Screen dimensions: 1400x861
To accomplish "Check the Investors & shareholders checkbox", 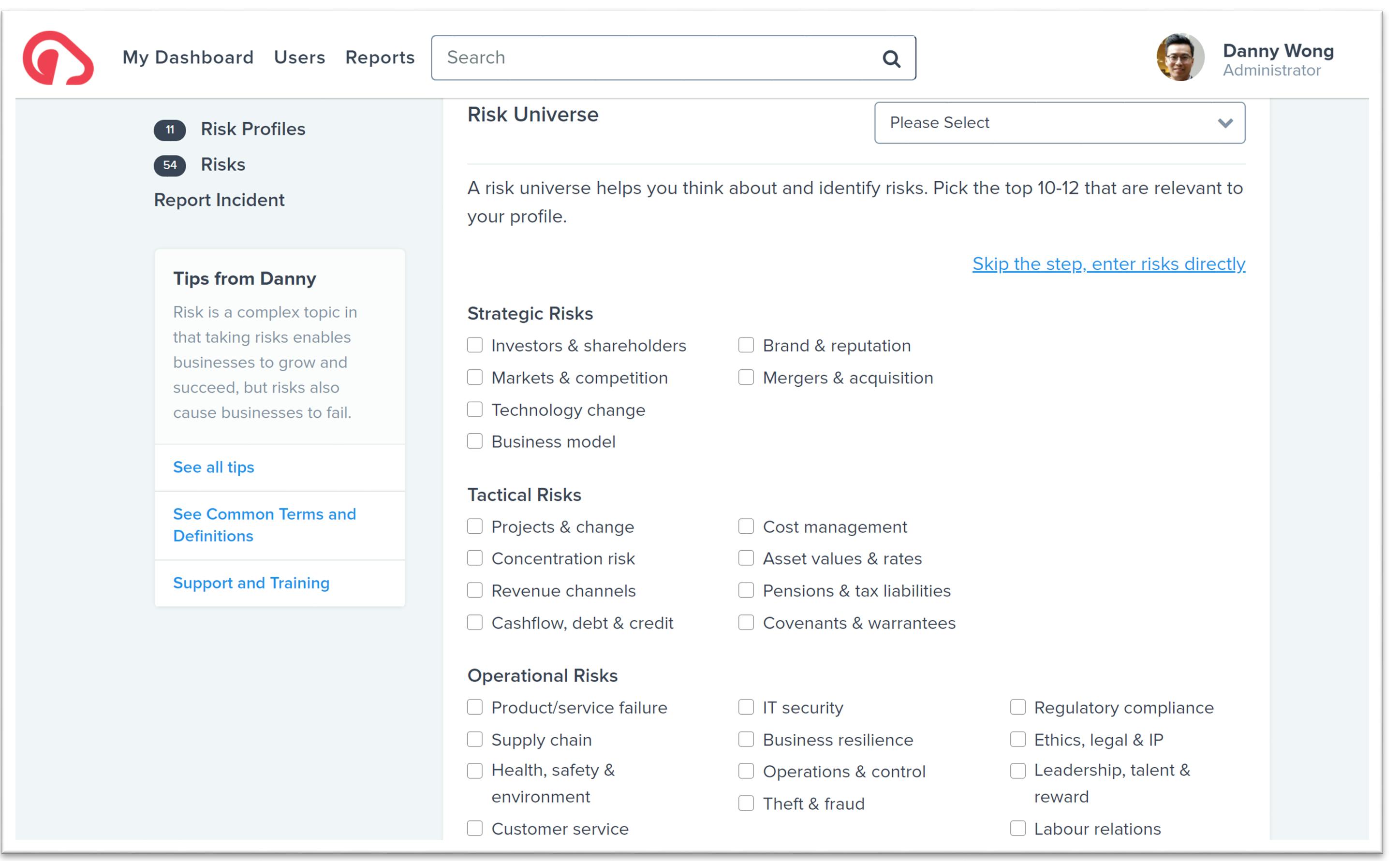I will tap(474, 345).
